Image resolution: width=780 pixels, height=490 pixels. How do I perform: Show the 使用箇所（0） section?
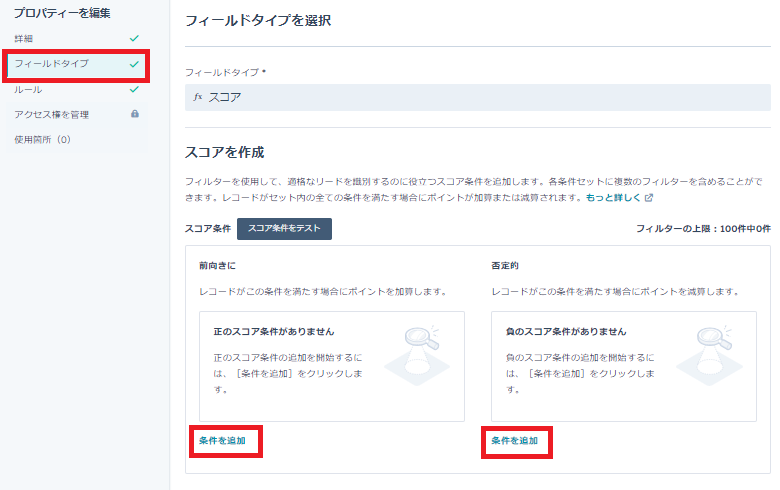(43, 139)
